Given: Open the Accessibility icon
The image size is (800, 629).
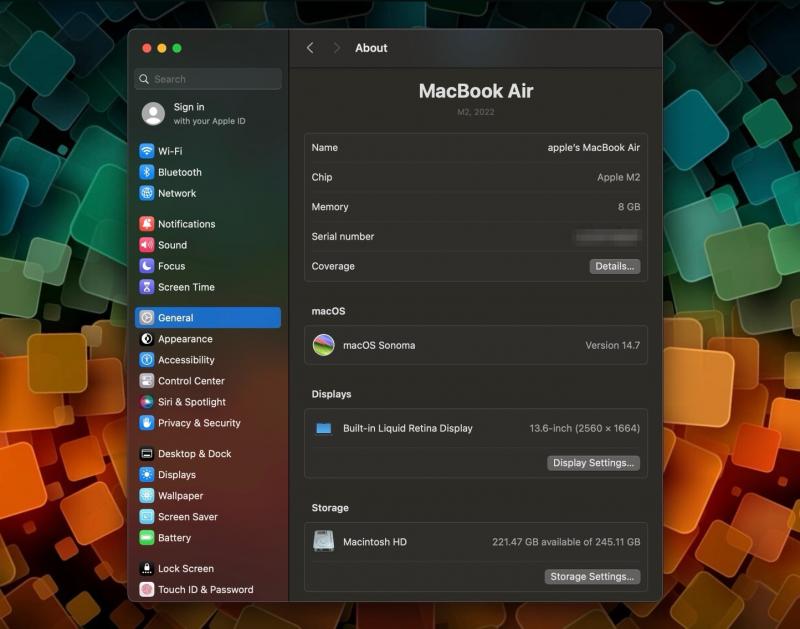Looking at the screenshot, I should 147,360.
